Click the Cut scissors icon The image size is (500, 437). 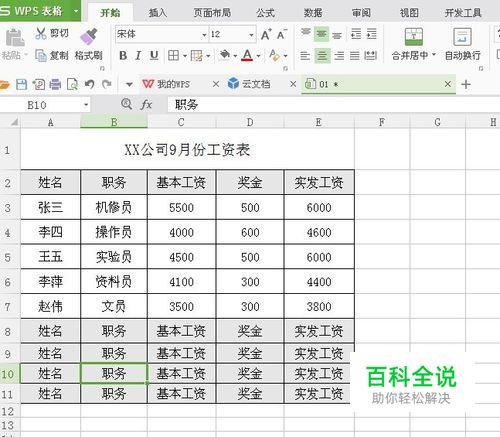click(41, 33)
